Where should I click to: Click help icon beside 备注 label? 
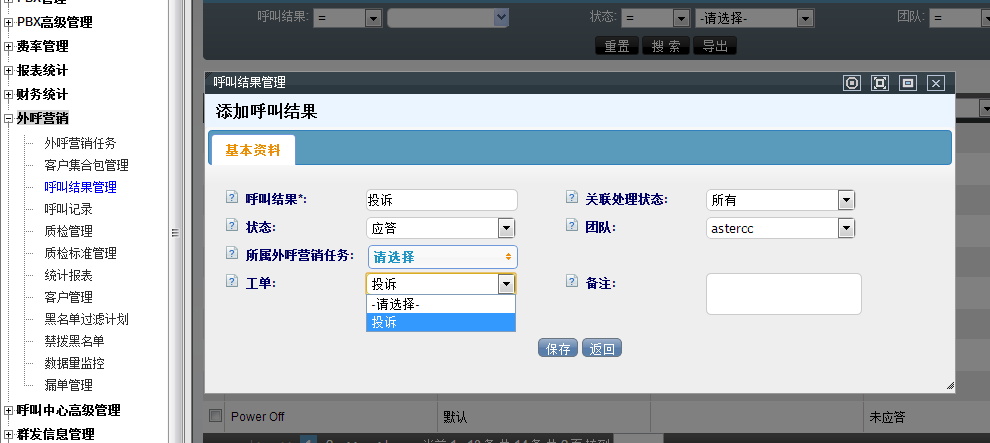[572, 283]
